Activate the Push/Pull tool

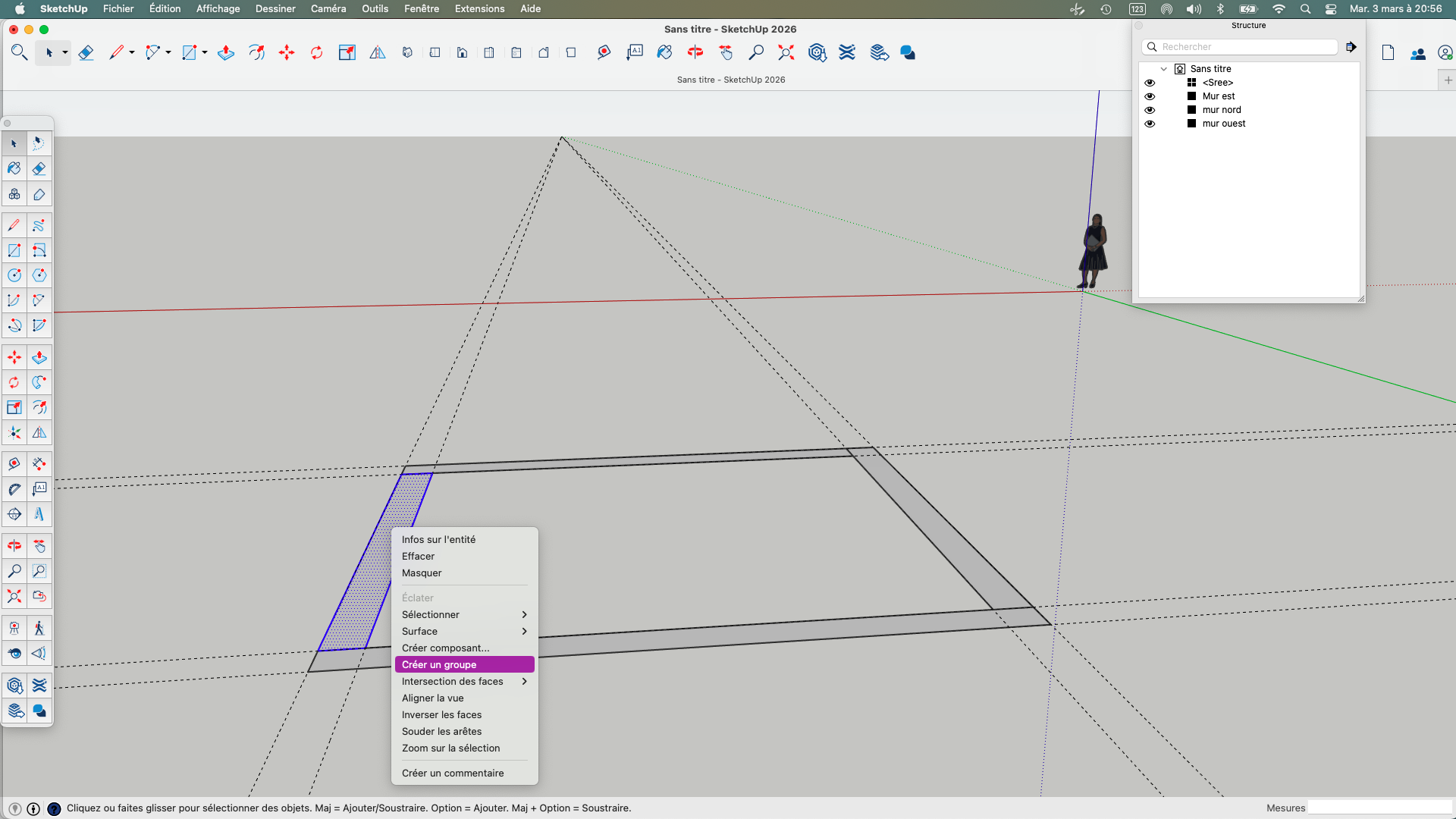(x=225, y=52)
